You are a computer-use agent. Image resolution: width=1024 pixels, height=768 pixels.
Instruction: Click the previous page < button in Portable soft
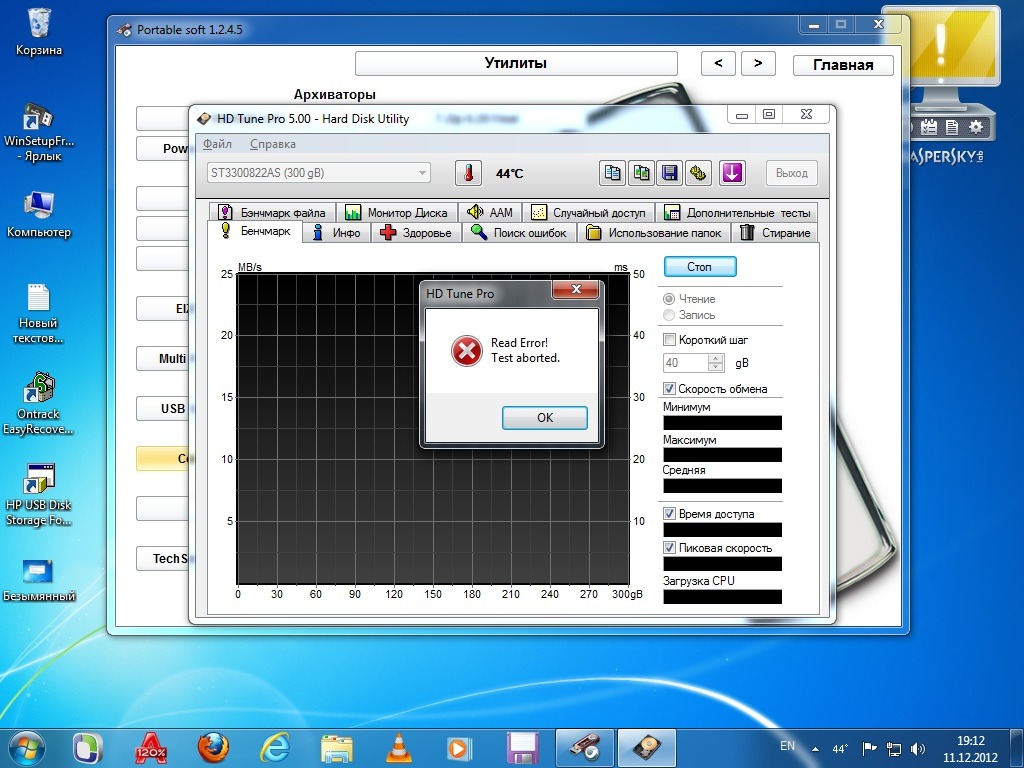pyautogui.click(x=718, y=63)
